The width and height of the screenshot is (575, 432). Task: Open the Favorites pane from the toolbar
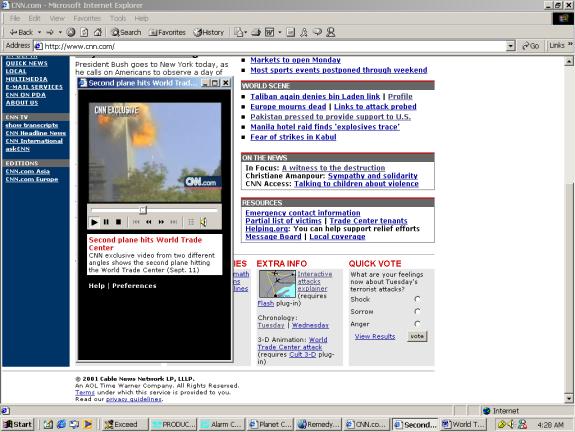167,32
